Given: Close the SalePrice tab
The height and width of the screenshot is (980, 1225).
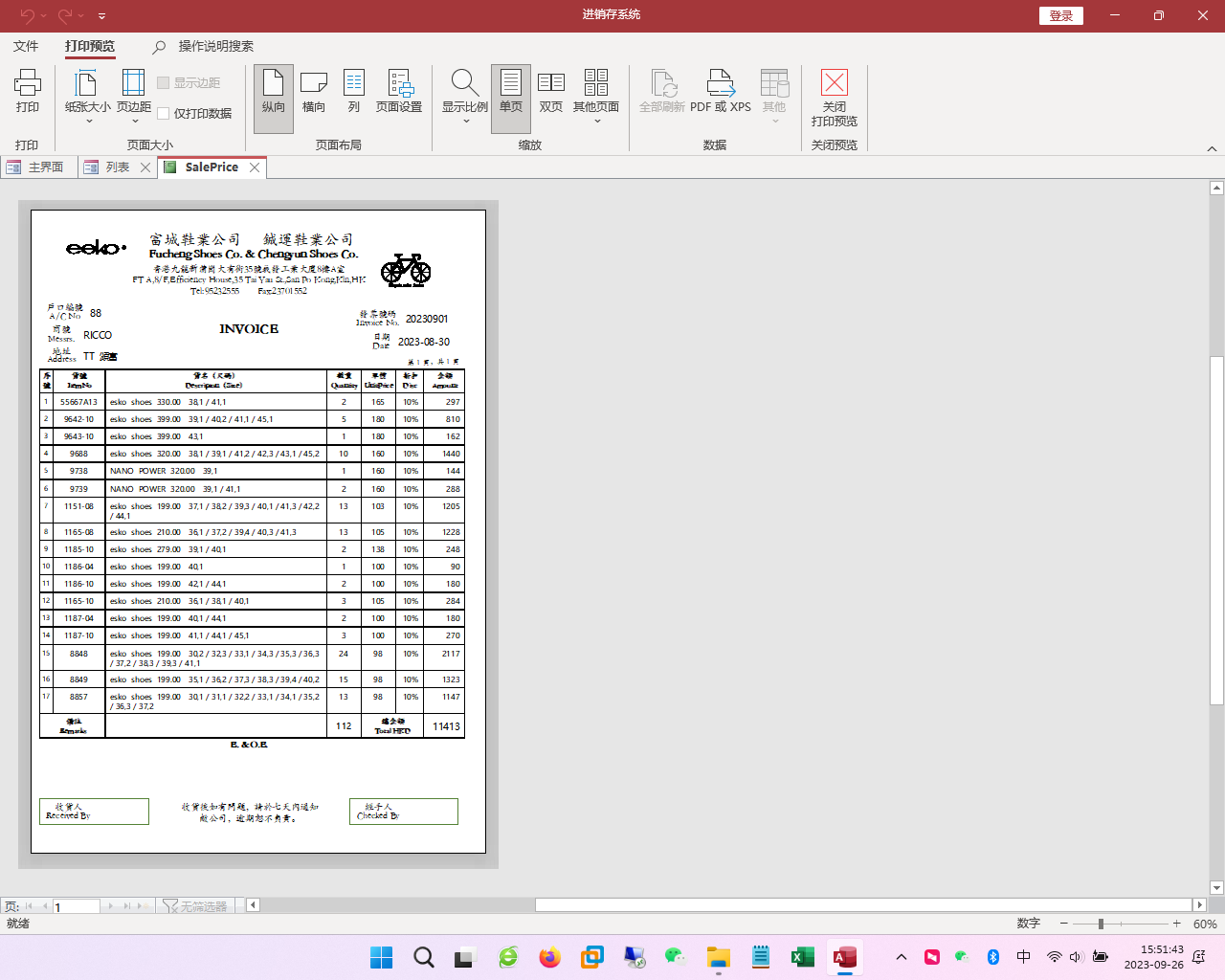Looking at the screenshot, I should click(255, 167).
